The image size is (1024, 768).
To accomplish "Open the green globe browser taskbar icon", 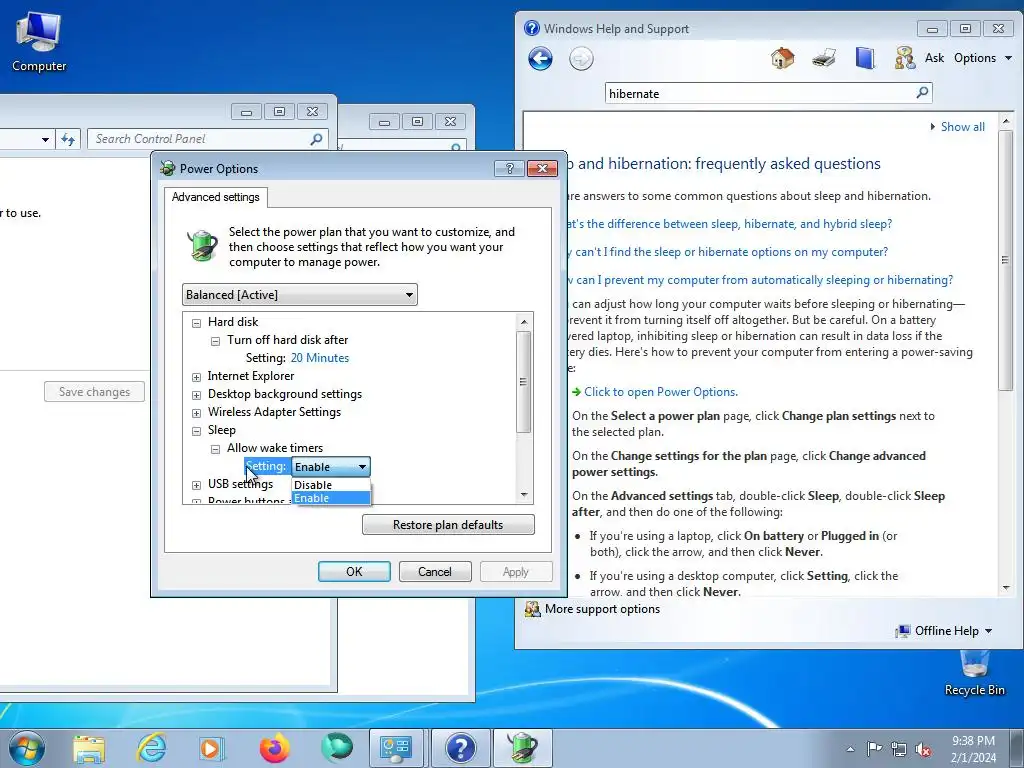I will point(336,748).
